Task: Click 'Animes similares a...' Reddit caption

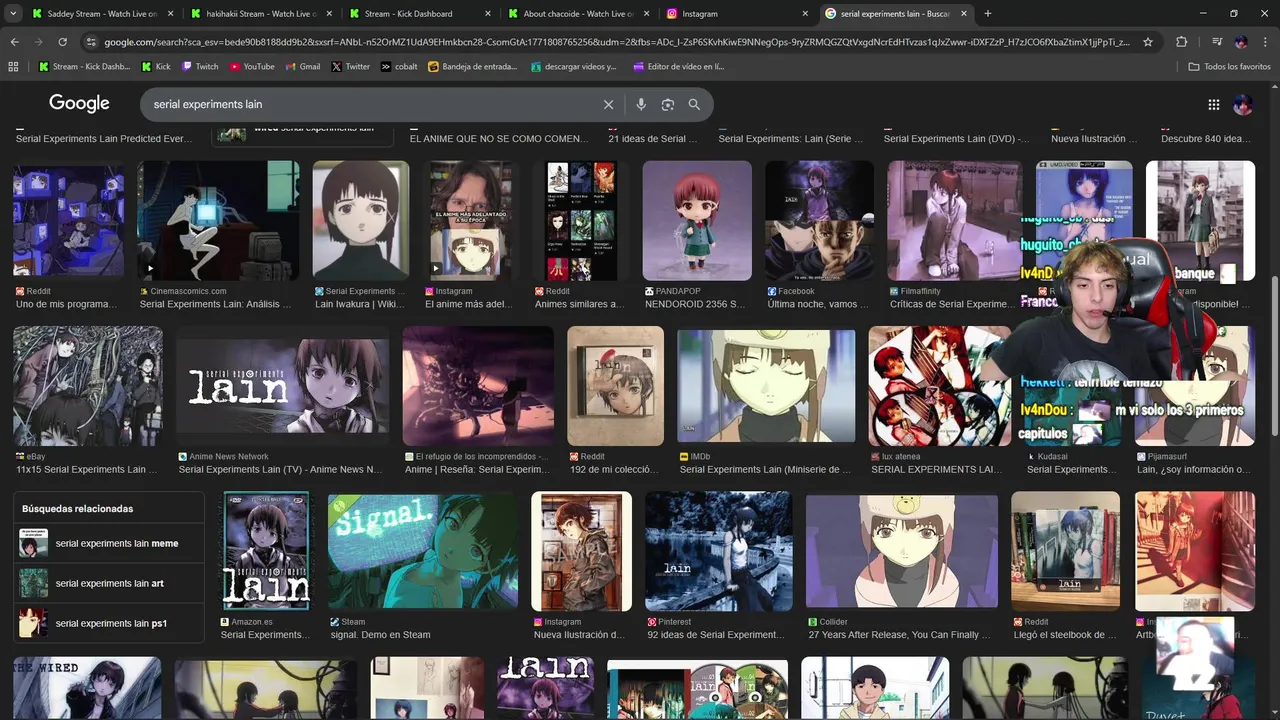Action: tap(579, 304)
